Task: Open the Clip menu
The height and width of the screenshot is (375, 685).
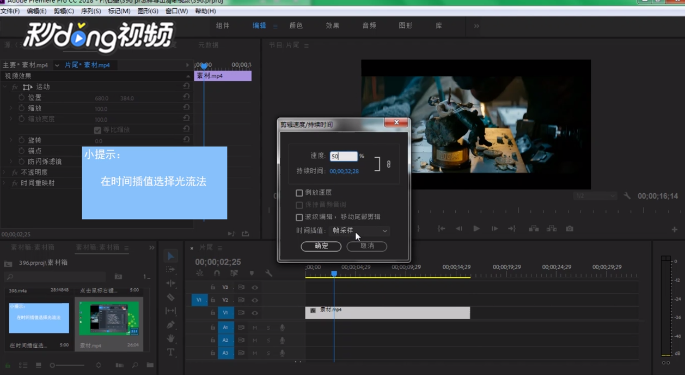Action: click(x=64, y=11)
